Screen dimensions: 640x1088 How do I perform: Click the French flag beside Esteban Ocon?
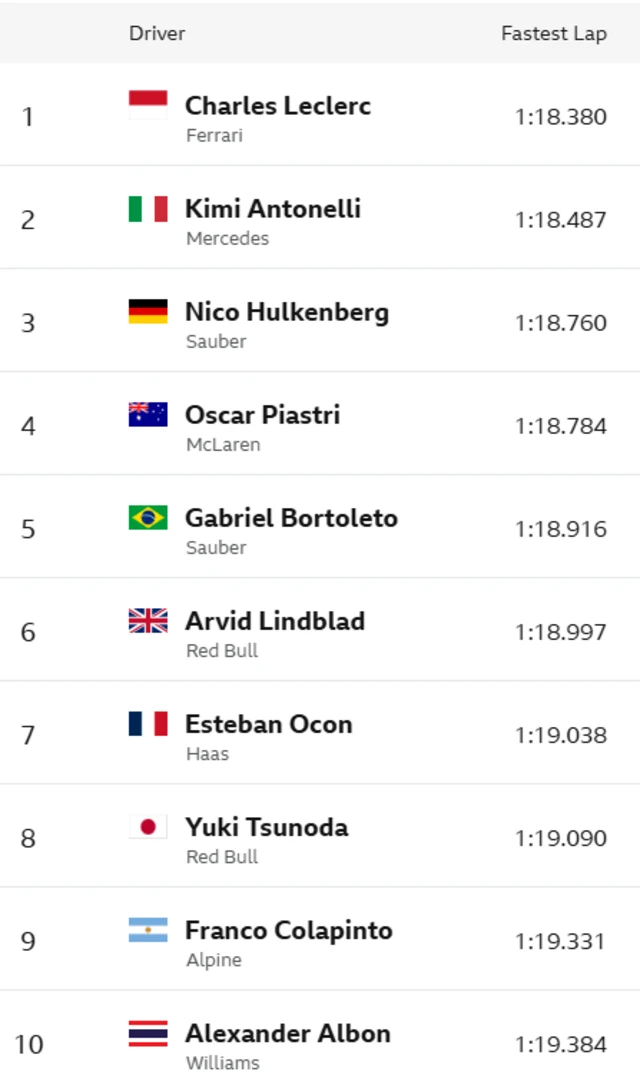point(148,723)
